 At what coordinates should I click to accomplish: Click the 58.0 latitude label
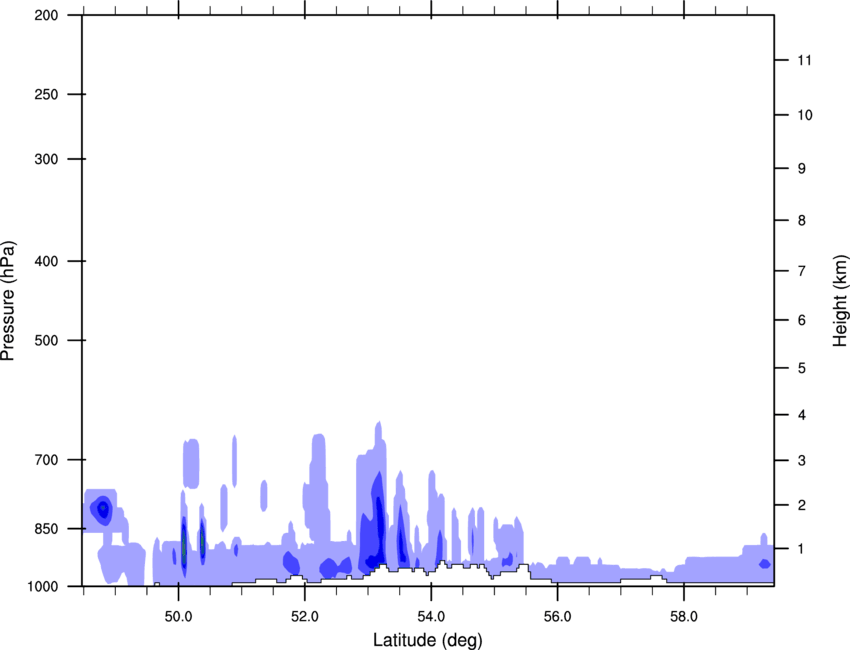pyautogui.click(x=684, y=617)
